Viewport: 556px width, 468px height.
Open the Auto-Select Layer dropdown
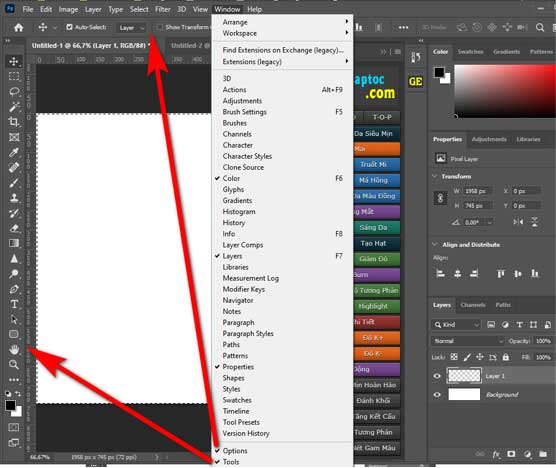pos(131,28)
